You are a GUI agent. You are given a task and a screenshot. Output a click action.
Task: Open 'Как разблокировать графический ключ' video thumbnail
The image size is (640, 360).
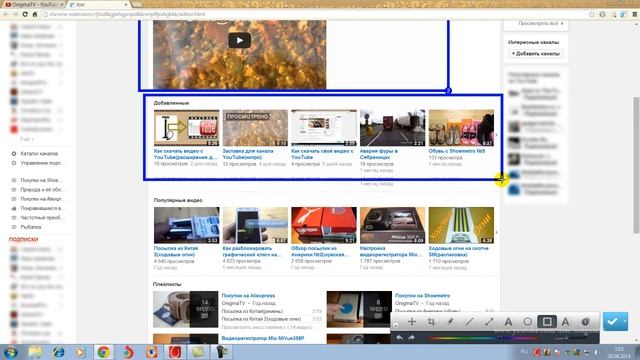coord(255,225)
